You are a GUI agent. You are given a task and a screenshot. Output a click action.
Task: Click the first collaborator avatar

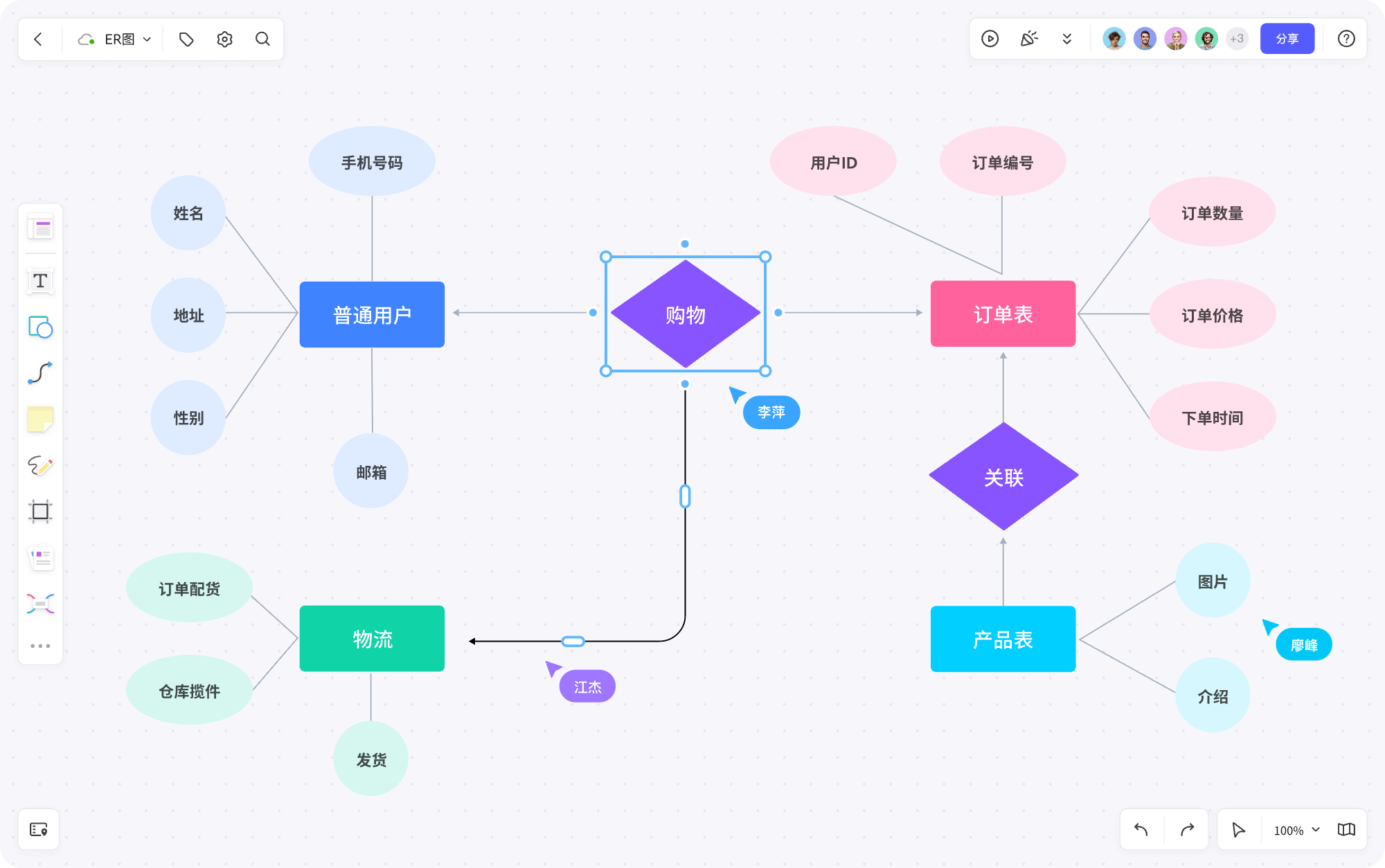[1114, 39]
